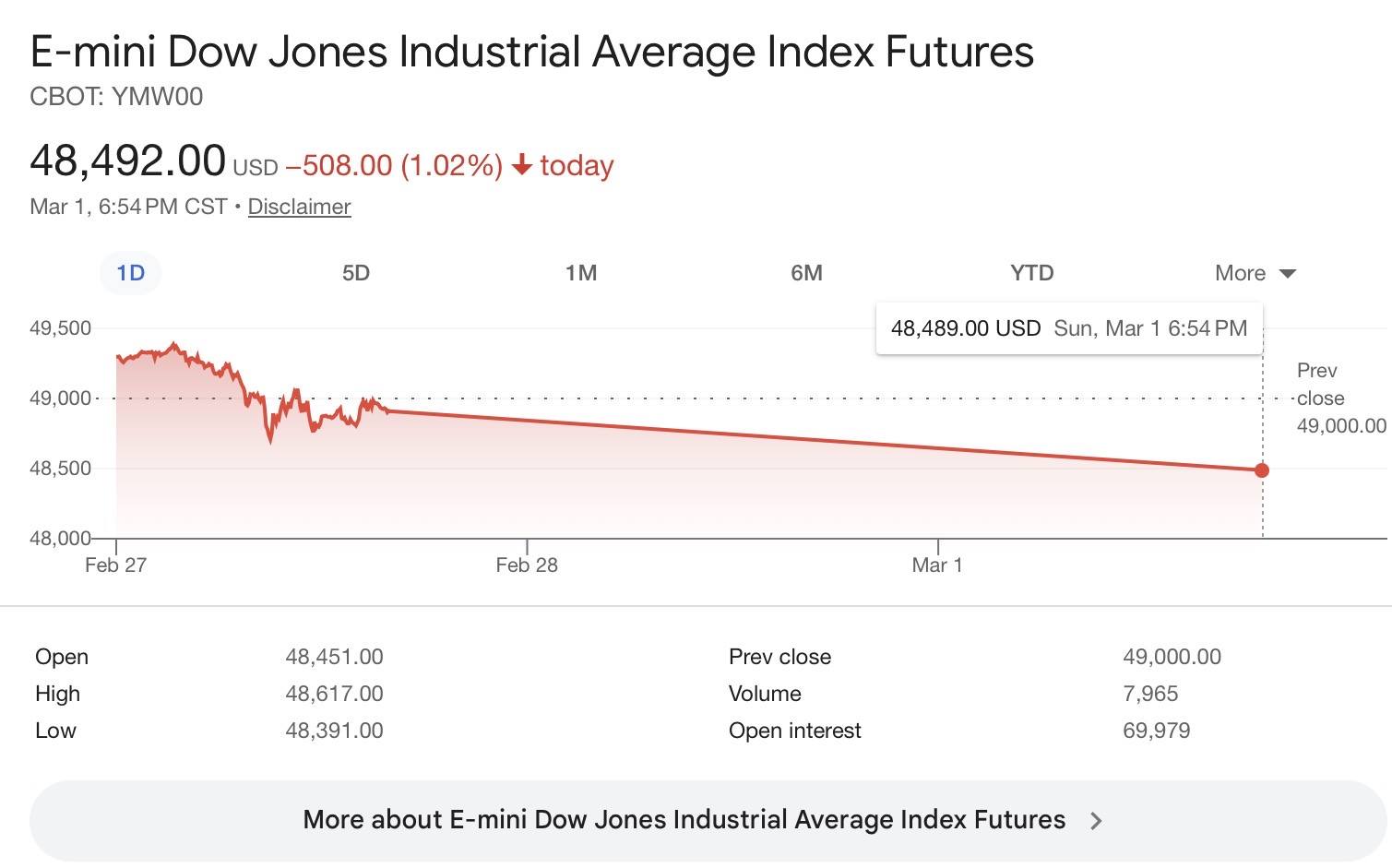The height and width of the screenshot is (868, 1392).
Task: Select the 1D time range tab
Action: (130, 273)
